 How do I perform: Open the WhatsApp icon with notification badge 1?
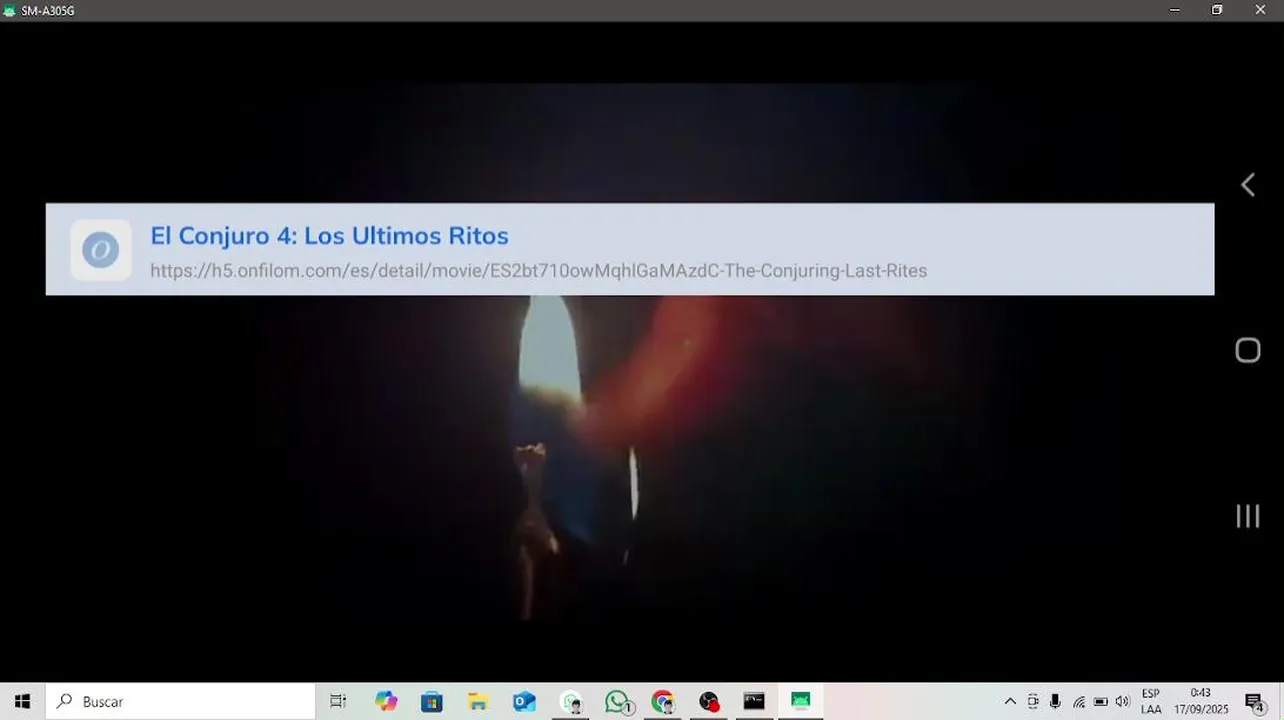click(x=618, y=702)
